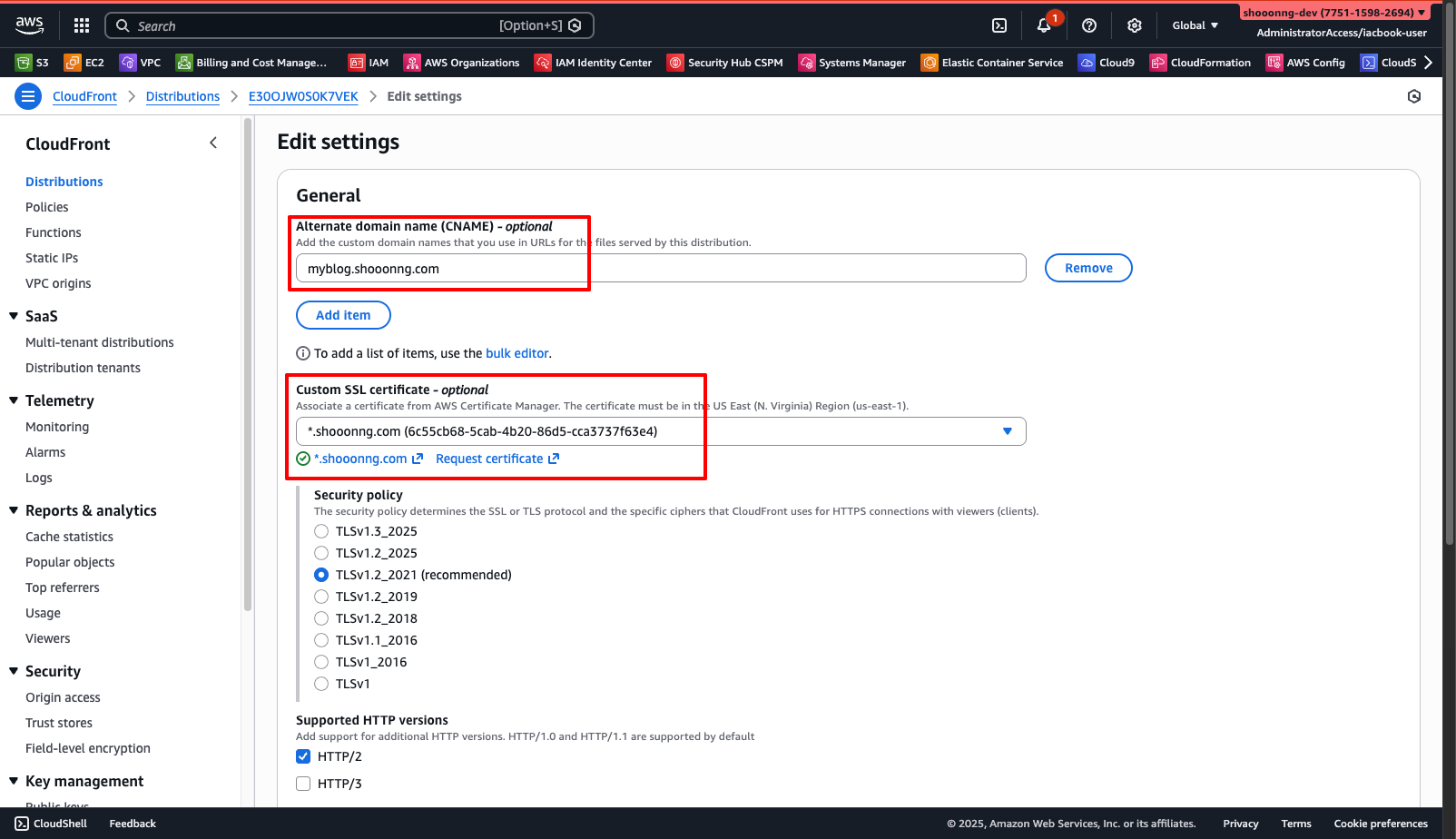Viewport: 1456px width, 839px height.
Task: Open the help question mark menu
Action: 1089,25
